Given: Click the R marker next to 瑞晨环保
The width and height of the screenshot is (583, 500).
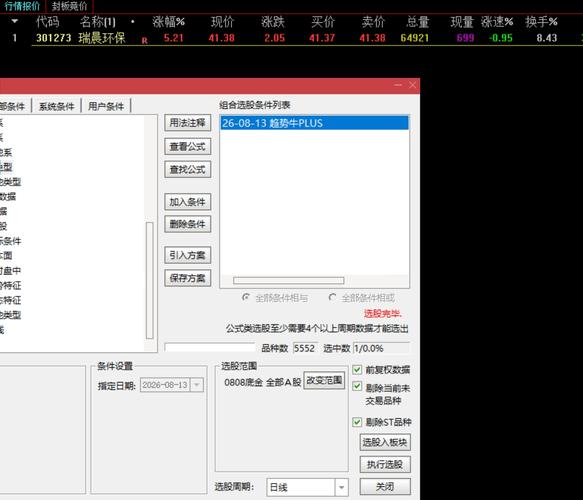Looking at the screenshot, I should 144,41.
